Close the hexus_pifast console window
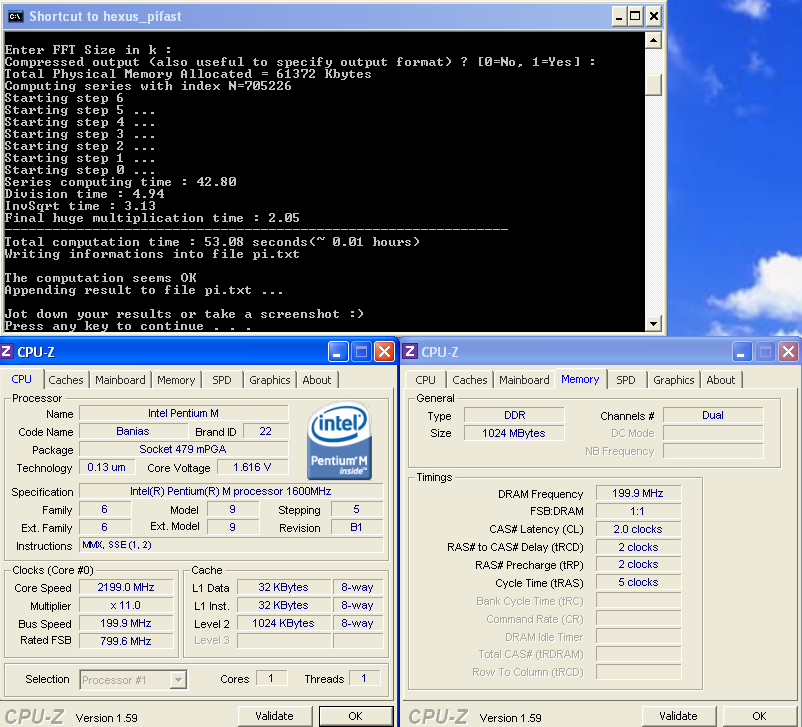 point(653,16)
